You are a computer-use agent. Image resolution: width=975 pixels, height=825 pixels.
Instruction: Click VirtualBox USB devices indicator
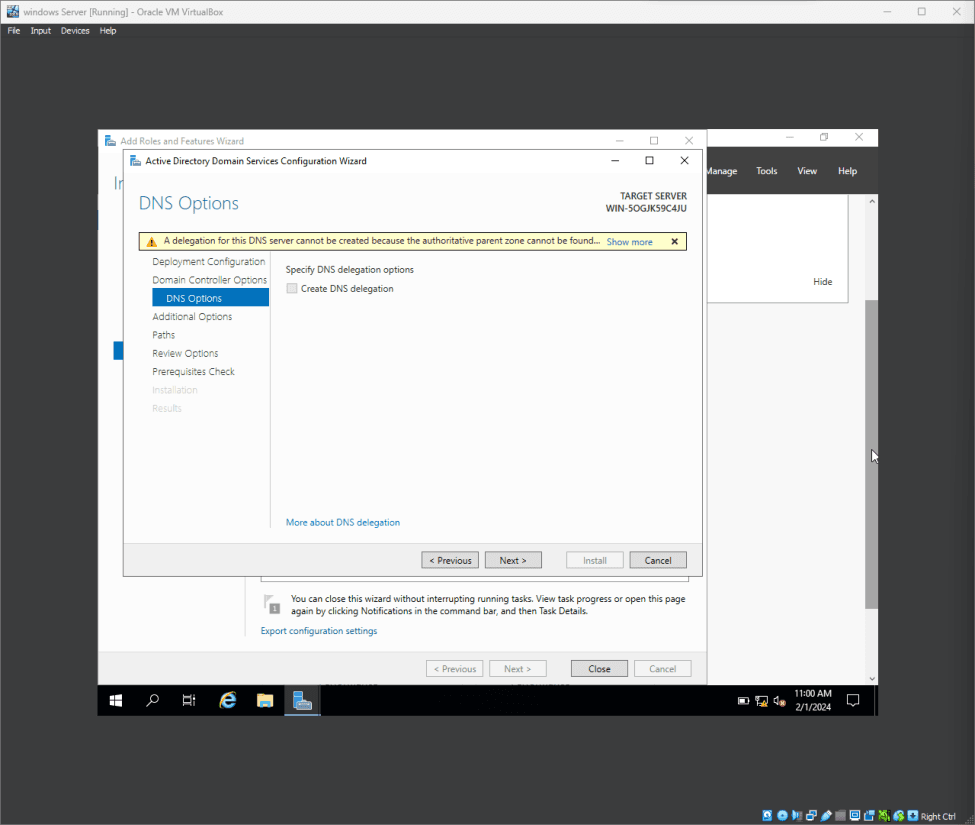(x=826, y=816)
